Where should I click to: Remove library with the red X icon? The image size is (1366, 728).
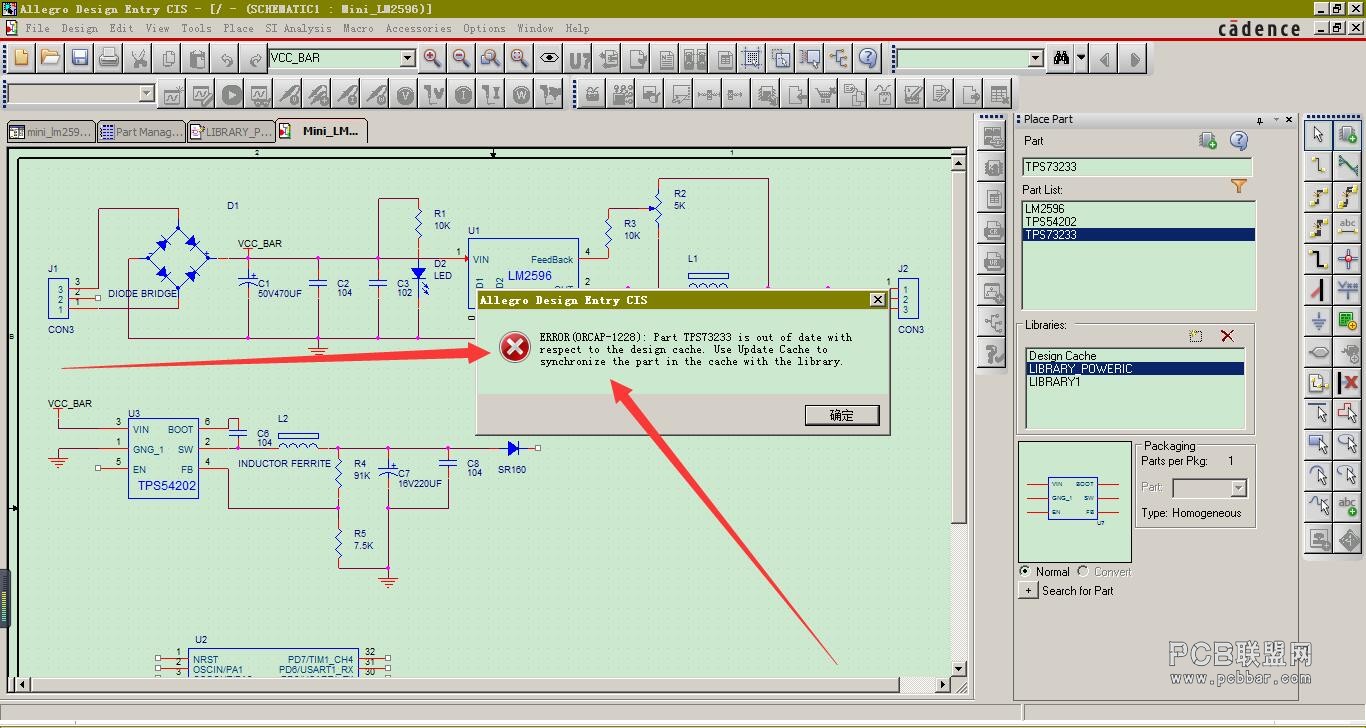tap(1227, 336)
